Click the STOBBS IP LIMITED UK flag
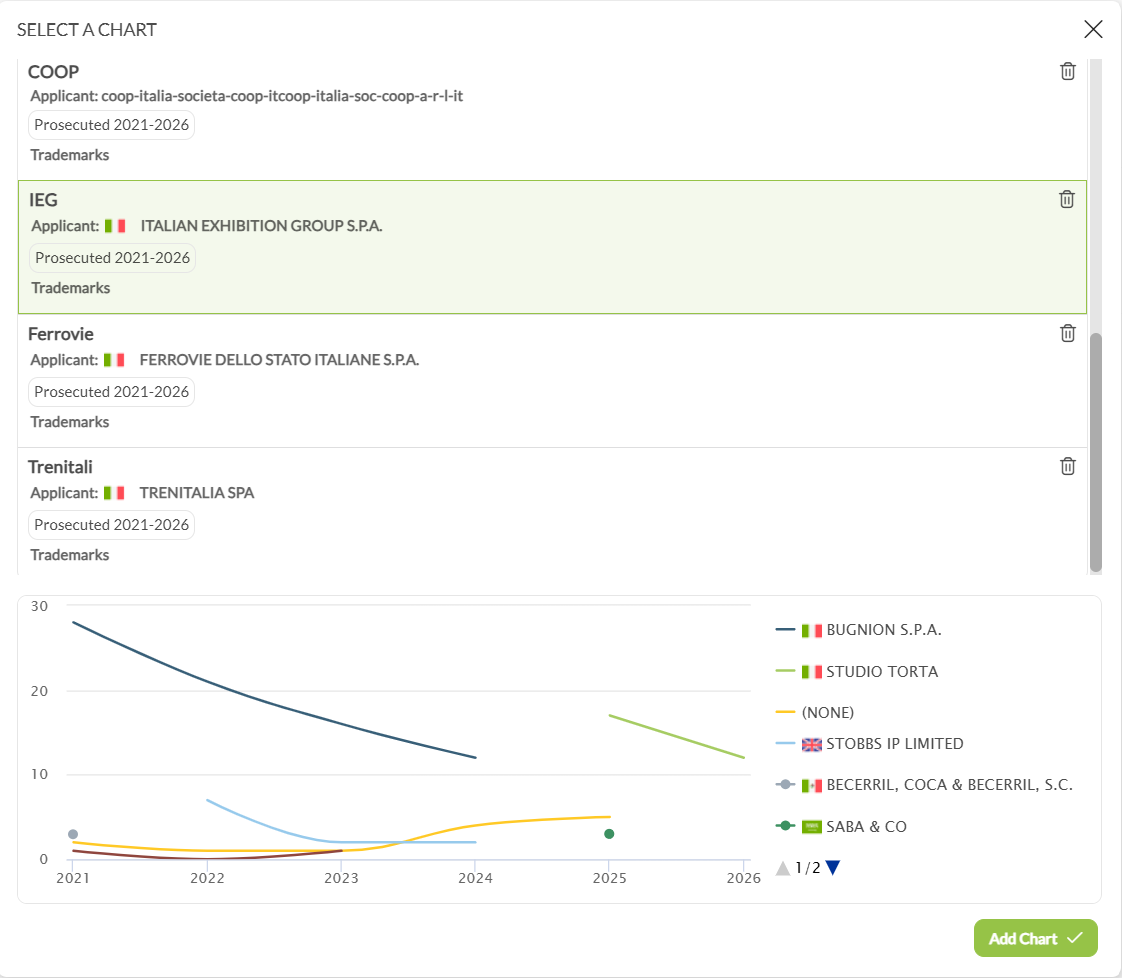 811,744
